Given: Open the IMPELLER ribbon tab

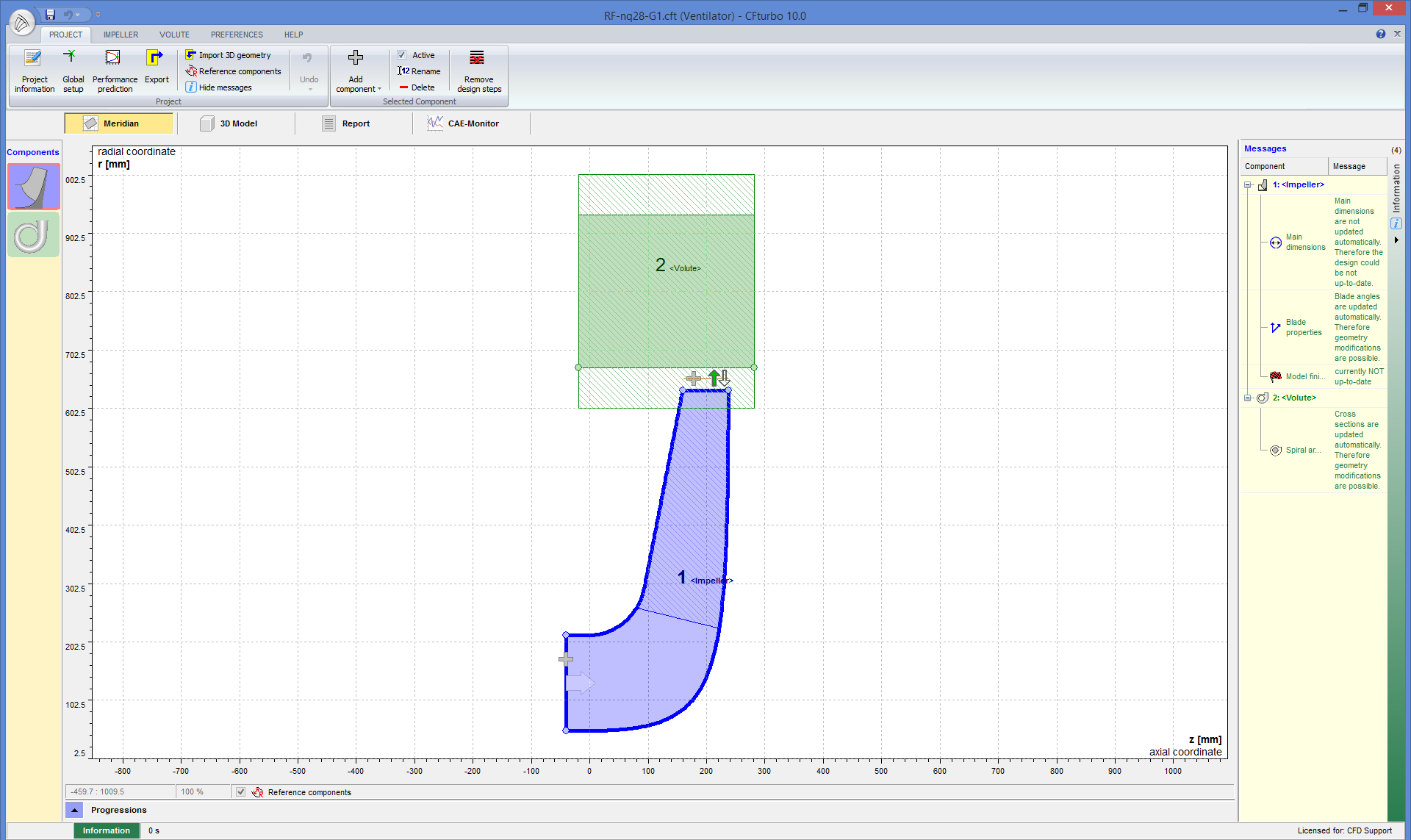Looking at the screenshot, I should (x=121, y=35).
